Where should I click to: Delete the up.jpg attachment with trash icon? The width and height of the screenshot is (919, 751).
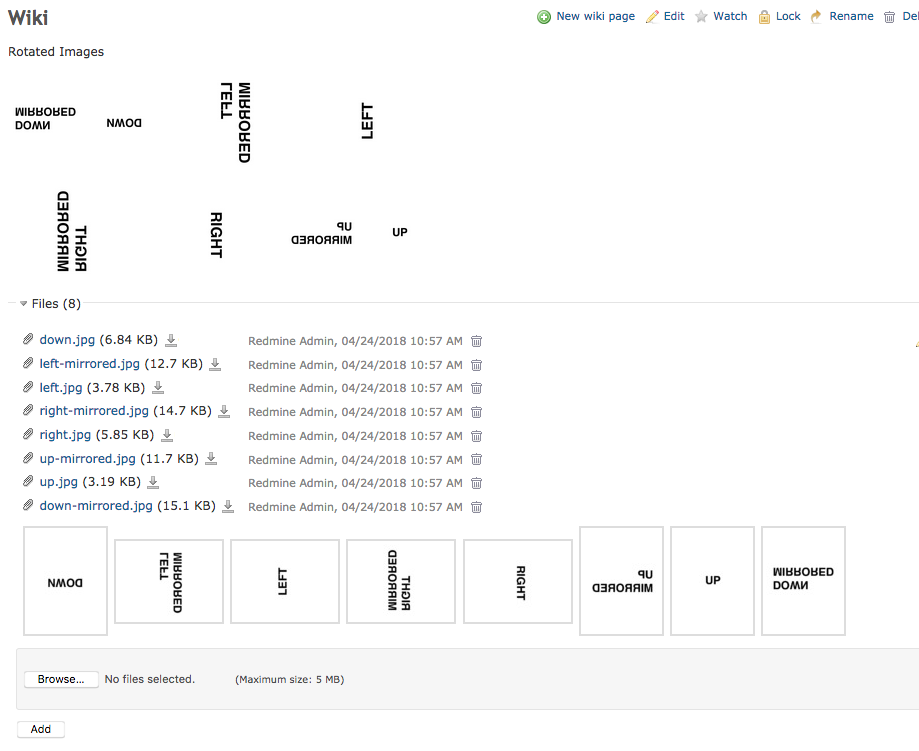tap(476, 483)
